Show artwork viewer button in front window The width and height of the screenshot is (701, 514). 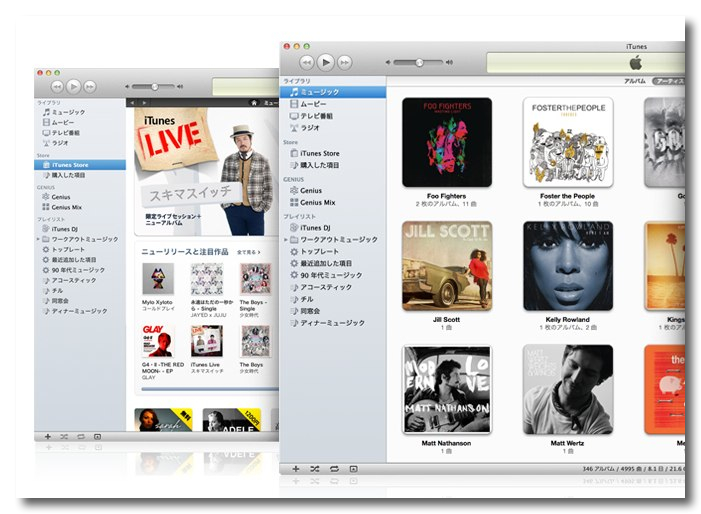point(353,469)
